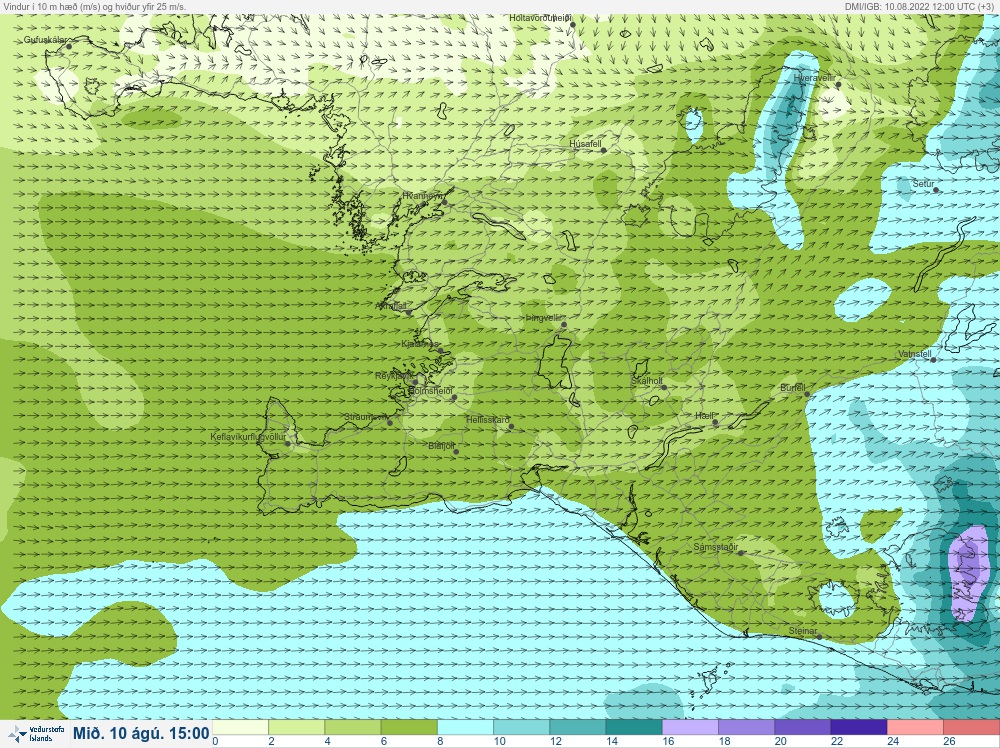Image resolution: width=1000 pixels, height=748 pixels.
Task: Pick the 14–16 m/s dark teal legend swatch
Action: (634, 727)
